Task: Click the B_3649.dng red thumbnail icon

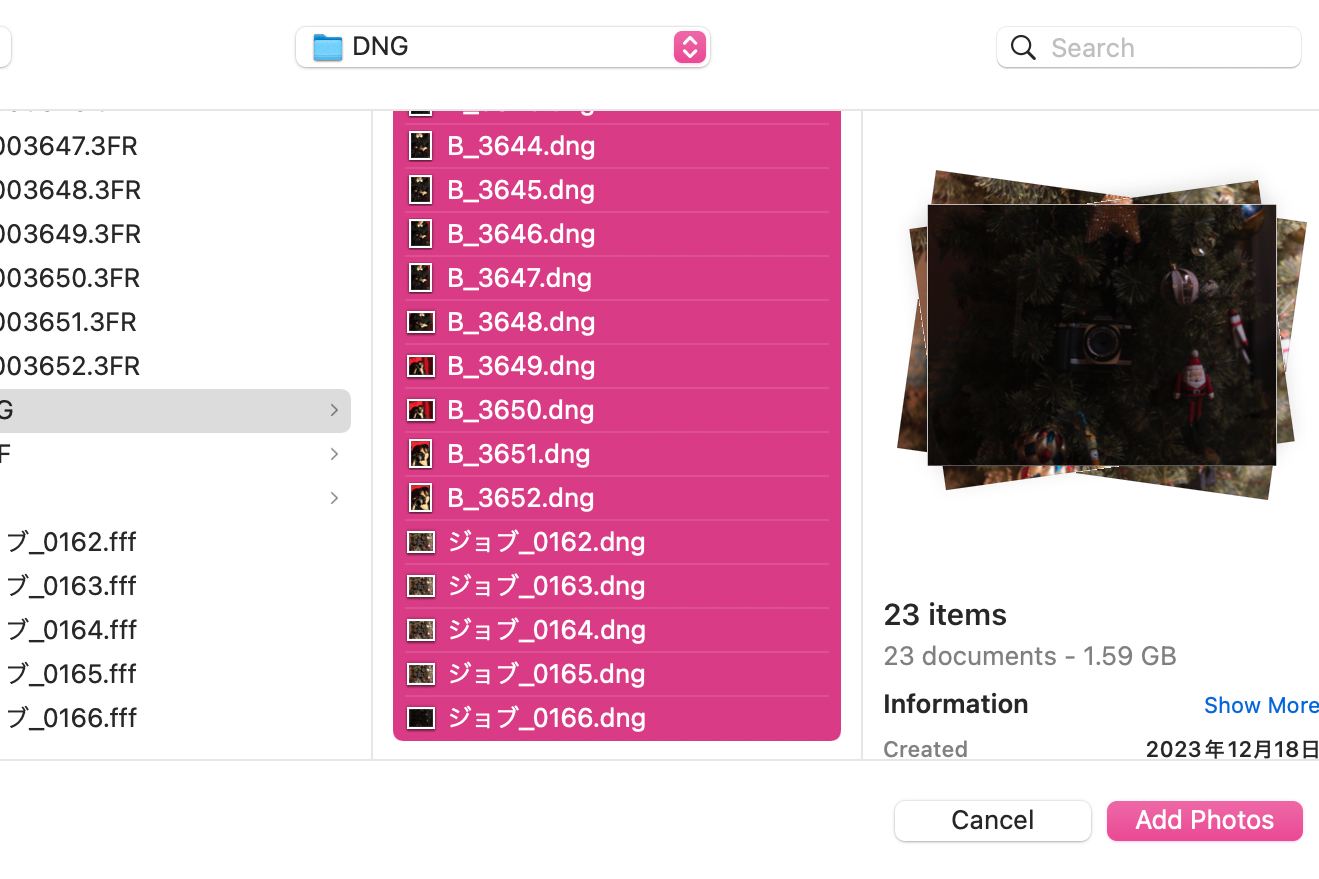Action: click(x=421, y=366)
